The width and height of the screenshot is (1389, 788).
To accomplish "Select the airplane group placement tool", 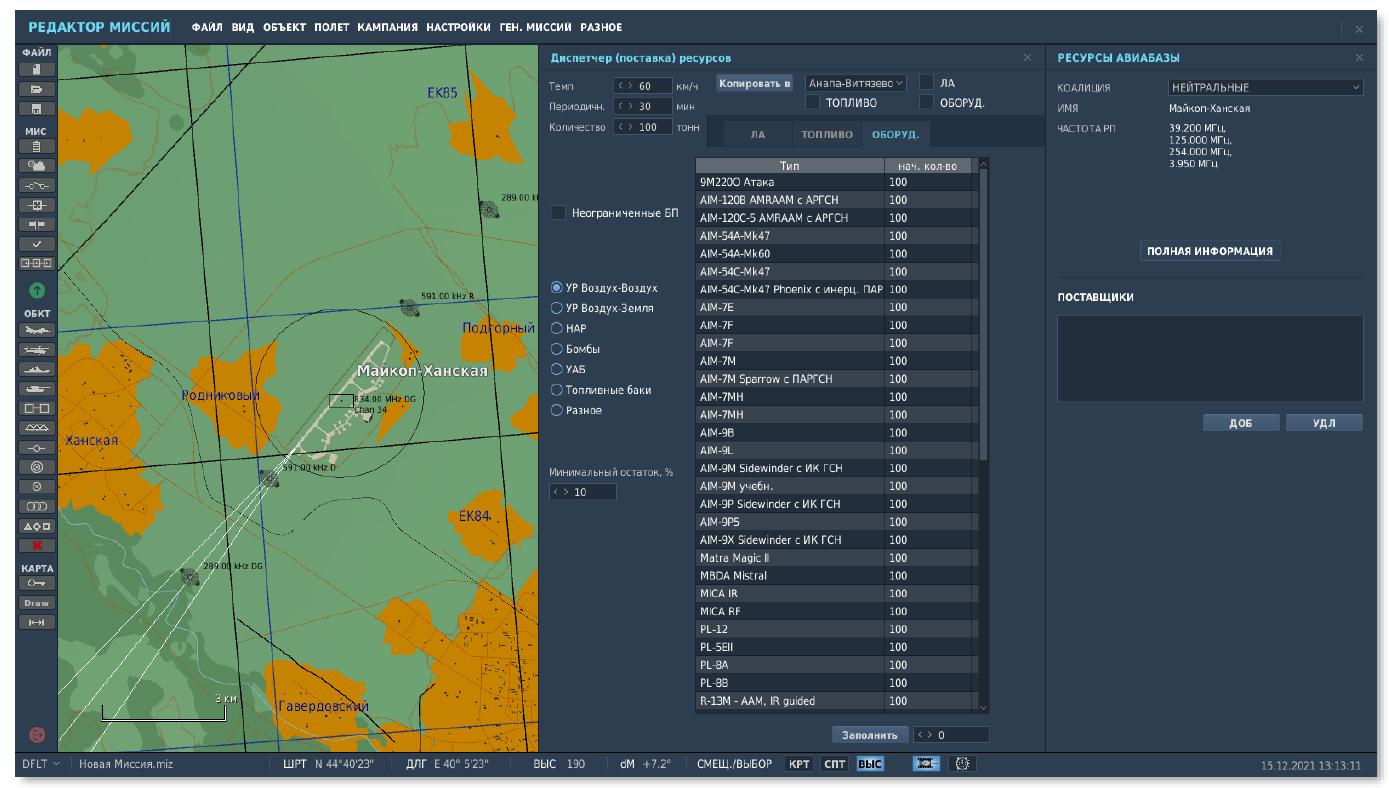I will [x=37, y=330].
